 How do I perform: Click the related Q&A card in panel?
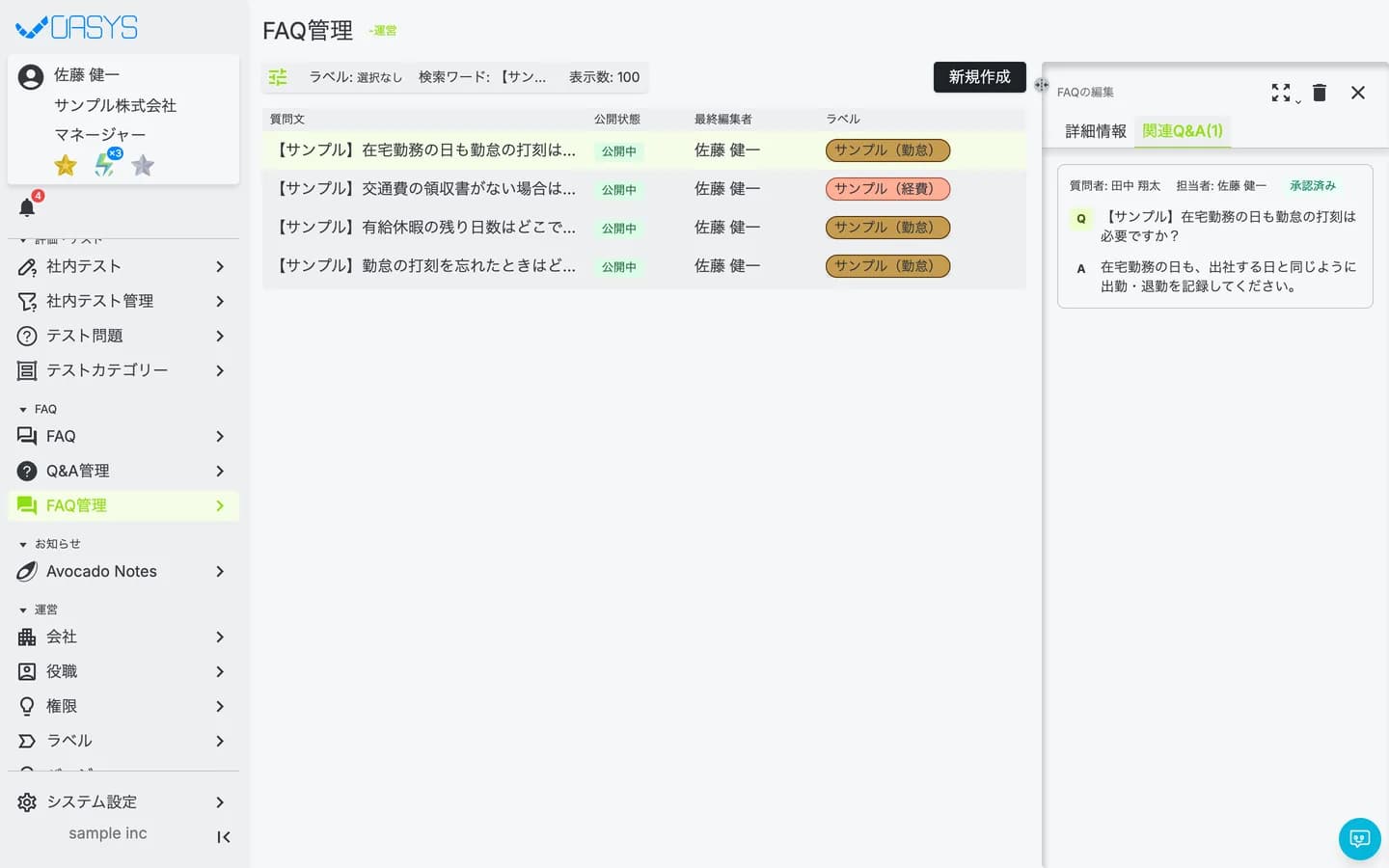click(1214, 237)
